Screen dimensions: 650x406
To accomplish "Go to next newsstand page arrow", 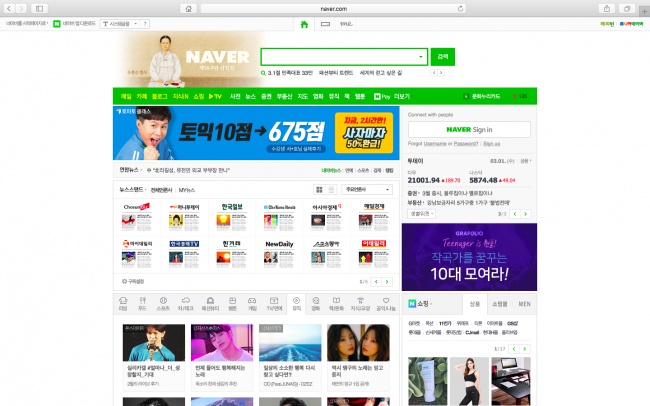I will pyautogui.click(x=389, y=281).
